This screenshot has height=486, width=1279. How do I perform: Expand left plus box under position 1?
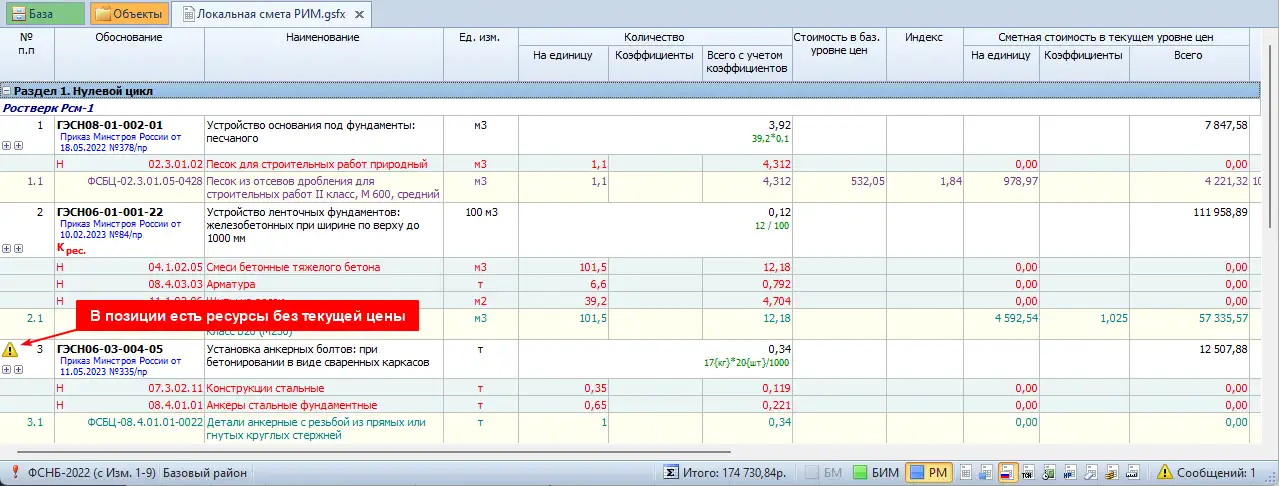tap(7, 146)
